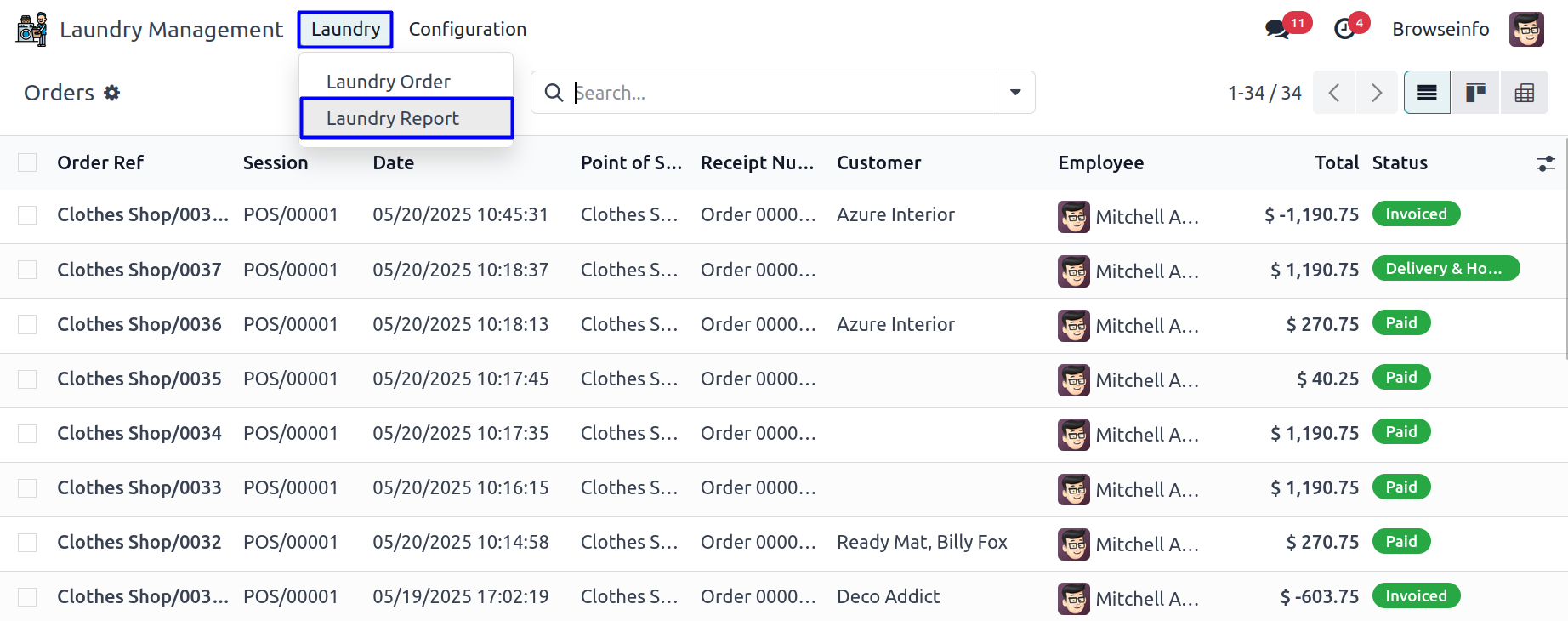Viewport: 1568px width, 621px height.
Task: Choose Laundry Report from the menu
Action: click(393, 118)
